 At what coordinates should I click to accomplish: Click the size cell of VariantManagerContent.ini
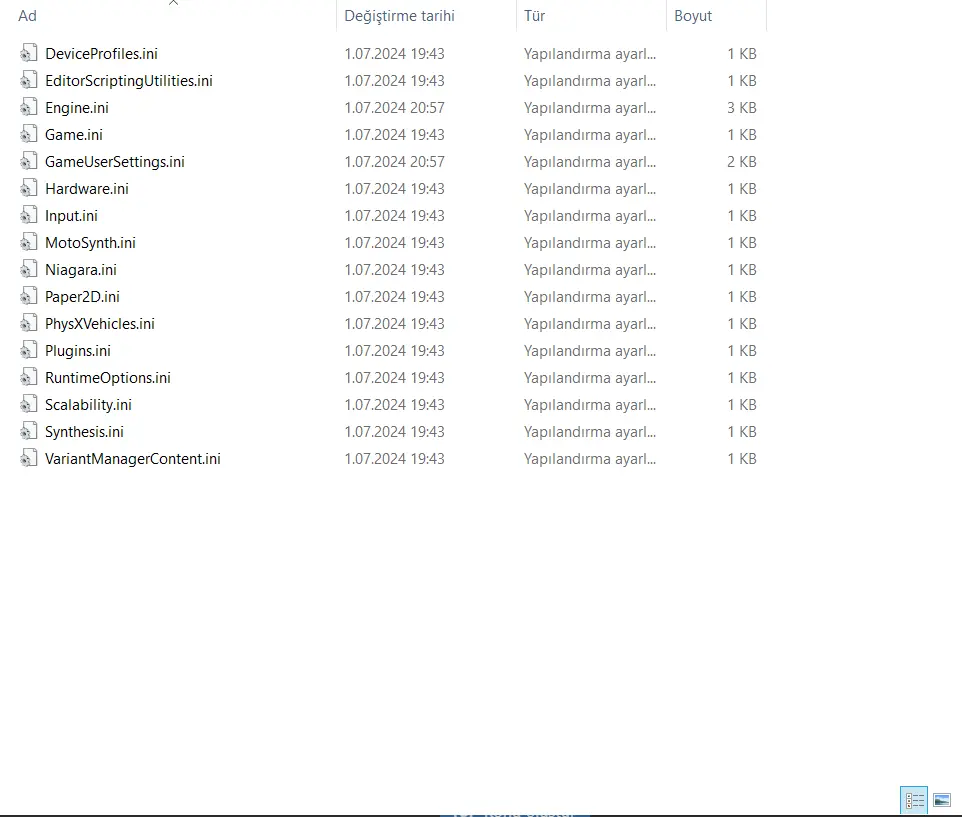[742, 459]
